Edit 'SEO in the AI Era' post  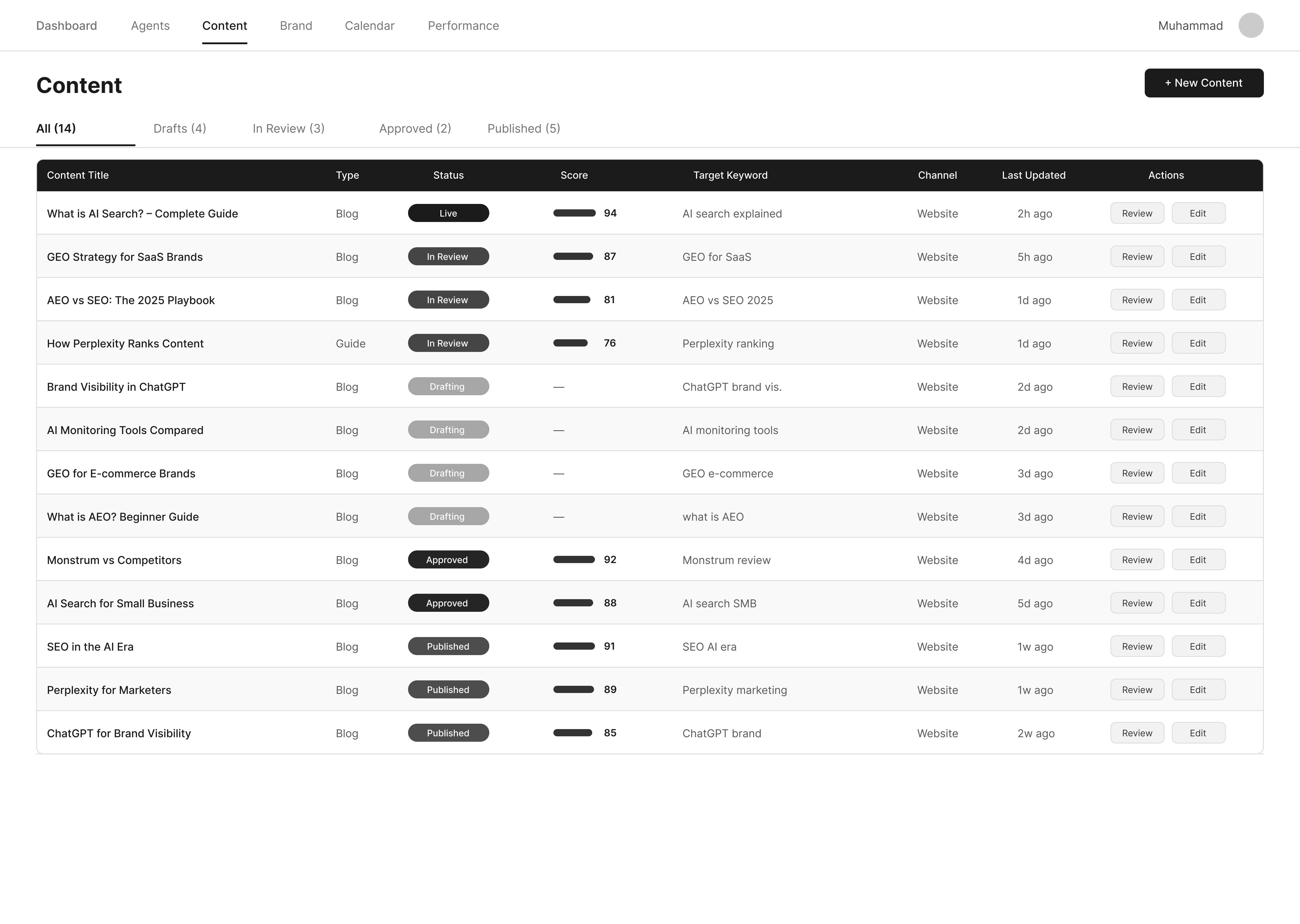pos(1198,646)
